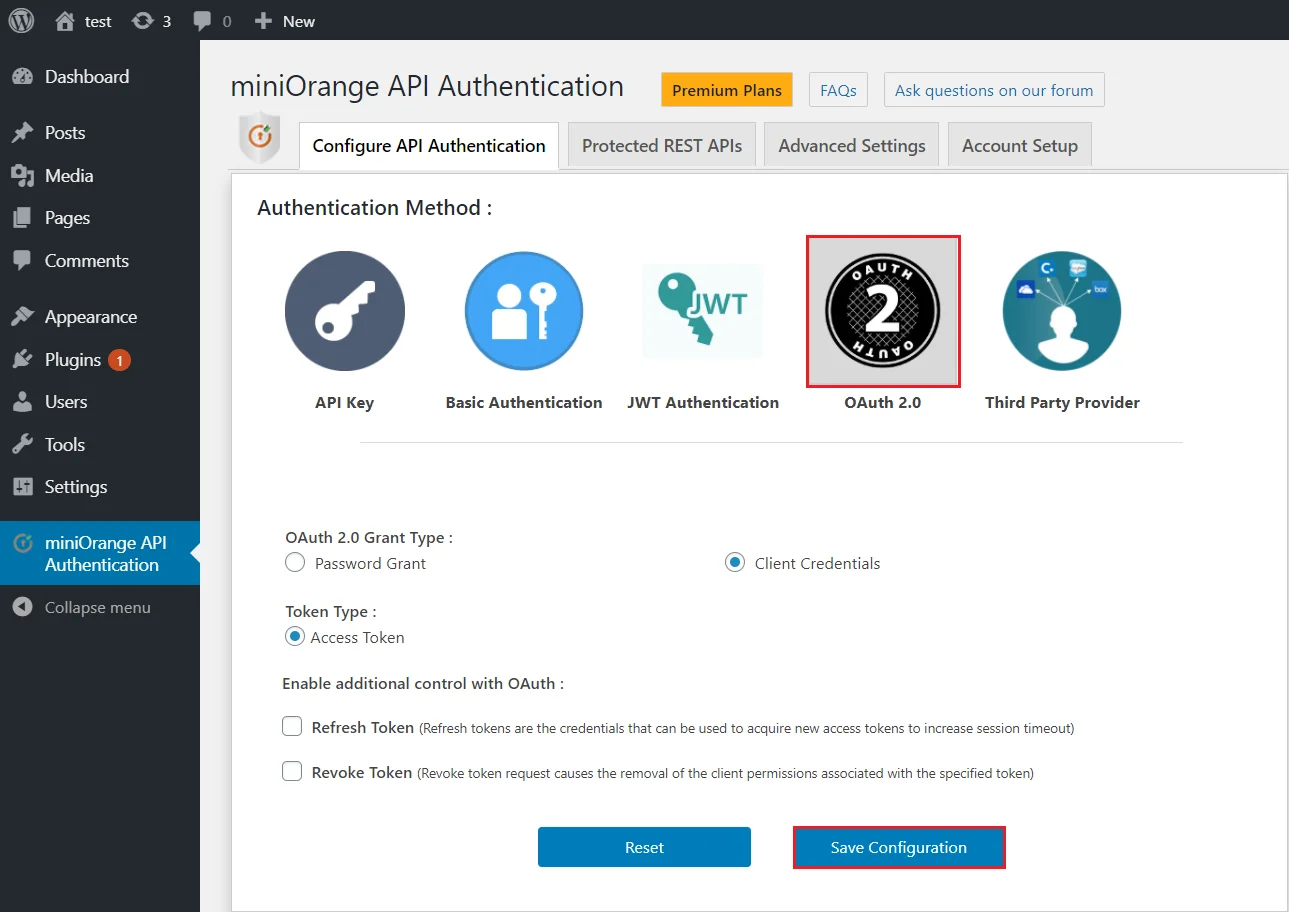Image resolution: width=1289 pixels, height=912 pixels.
Task: Click the Tools wrench icon
Action: point(22,444)
